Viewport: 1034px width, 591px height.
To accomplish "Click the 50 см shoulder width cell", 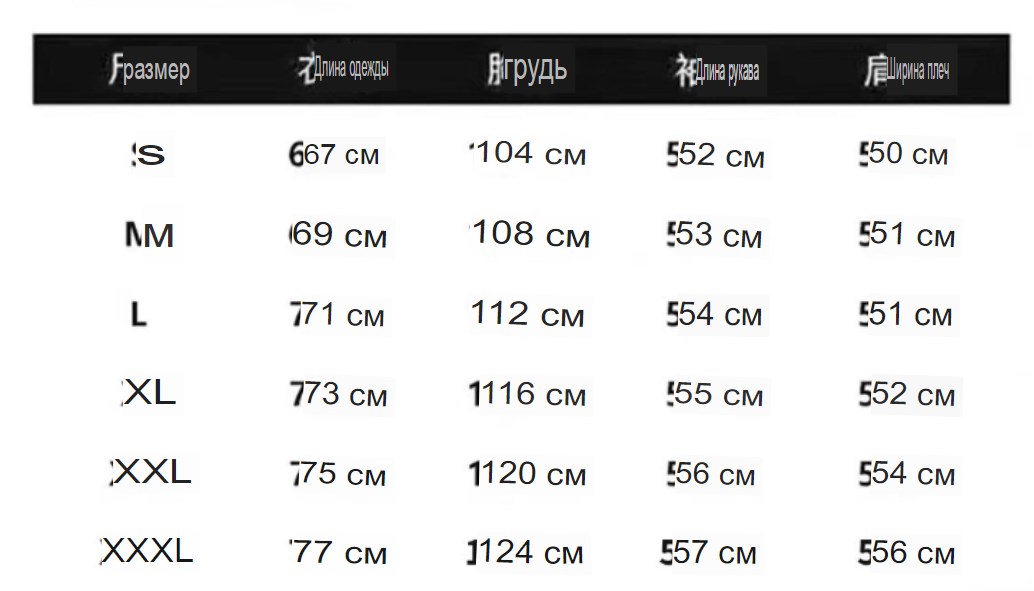I will click(x=903, y=154).
